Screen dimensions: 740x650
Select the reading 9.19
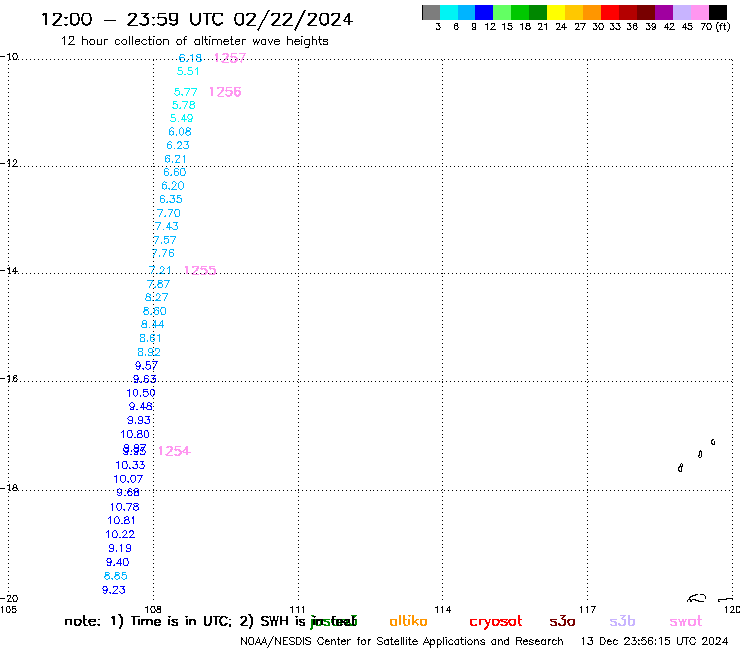tap(120, 549)
